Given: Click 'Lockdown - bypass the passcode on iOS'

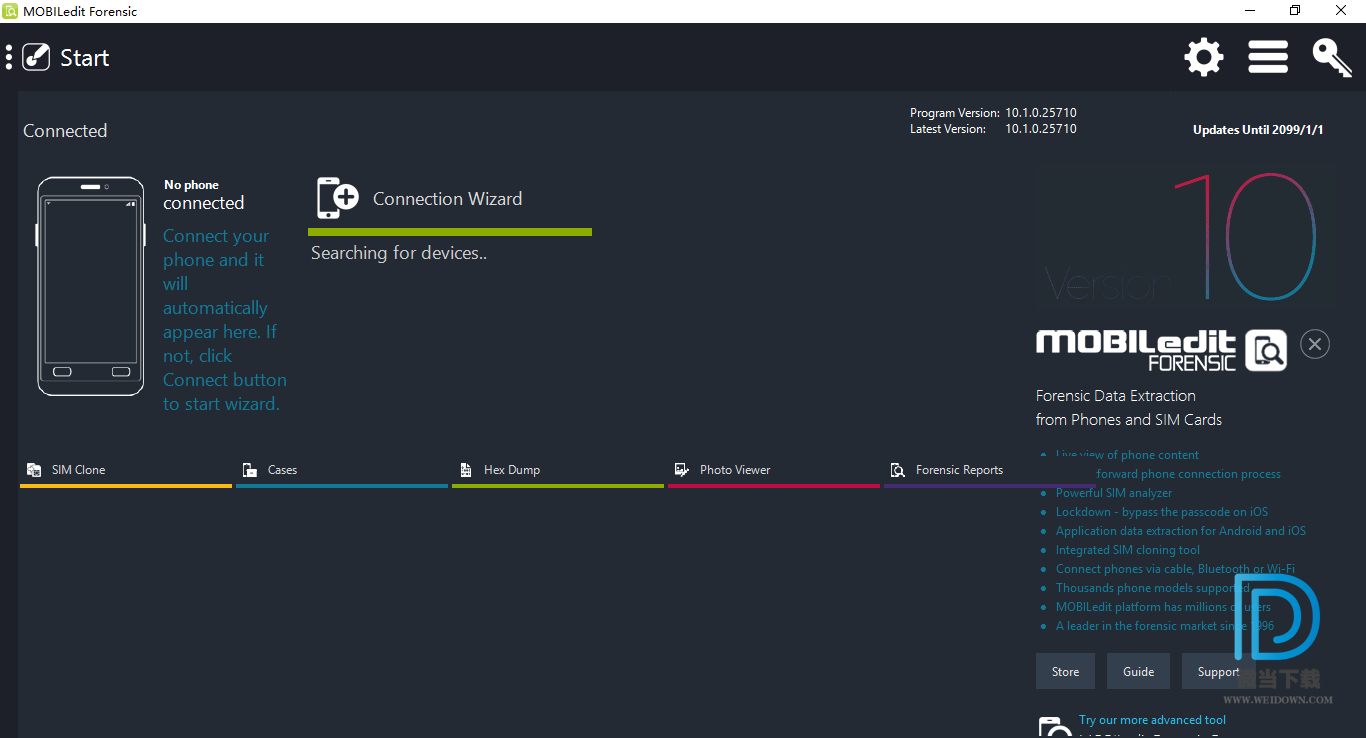Looking at the screenshot, I should [x=1161, y=512].
